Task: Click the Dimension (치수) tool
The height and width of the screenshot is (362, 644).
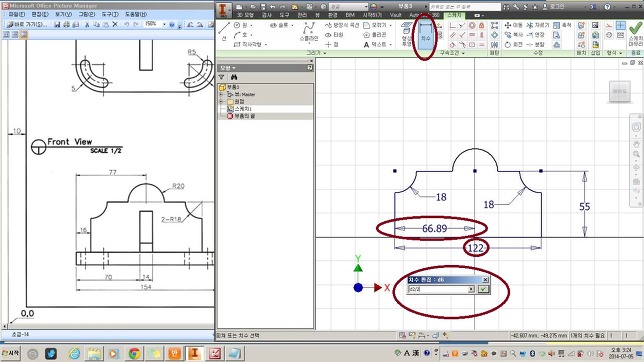Action: [425, 35]
